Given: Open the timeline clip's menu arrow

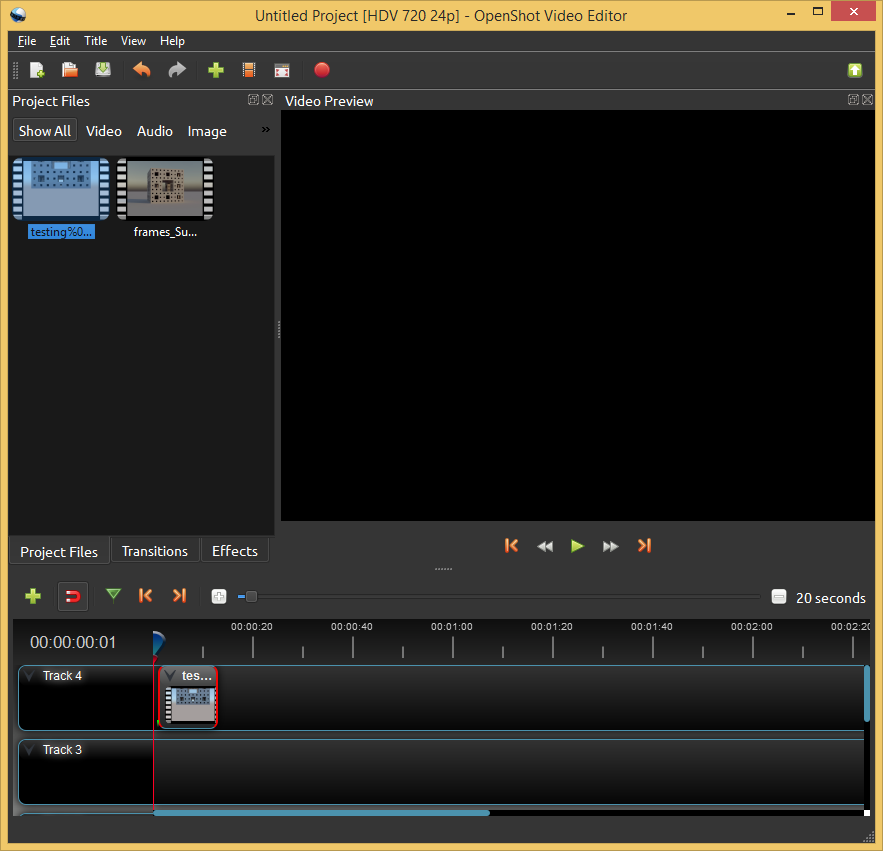Looking at the screenshot, I should (170, 675).
